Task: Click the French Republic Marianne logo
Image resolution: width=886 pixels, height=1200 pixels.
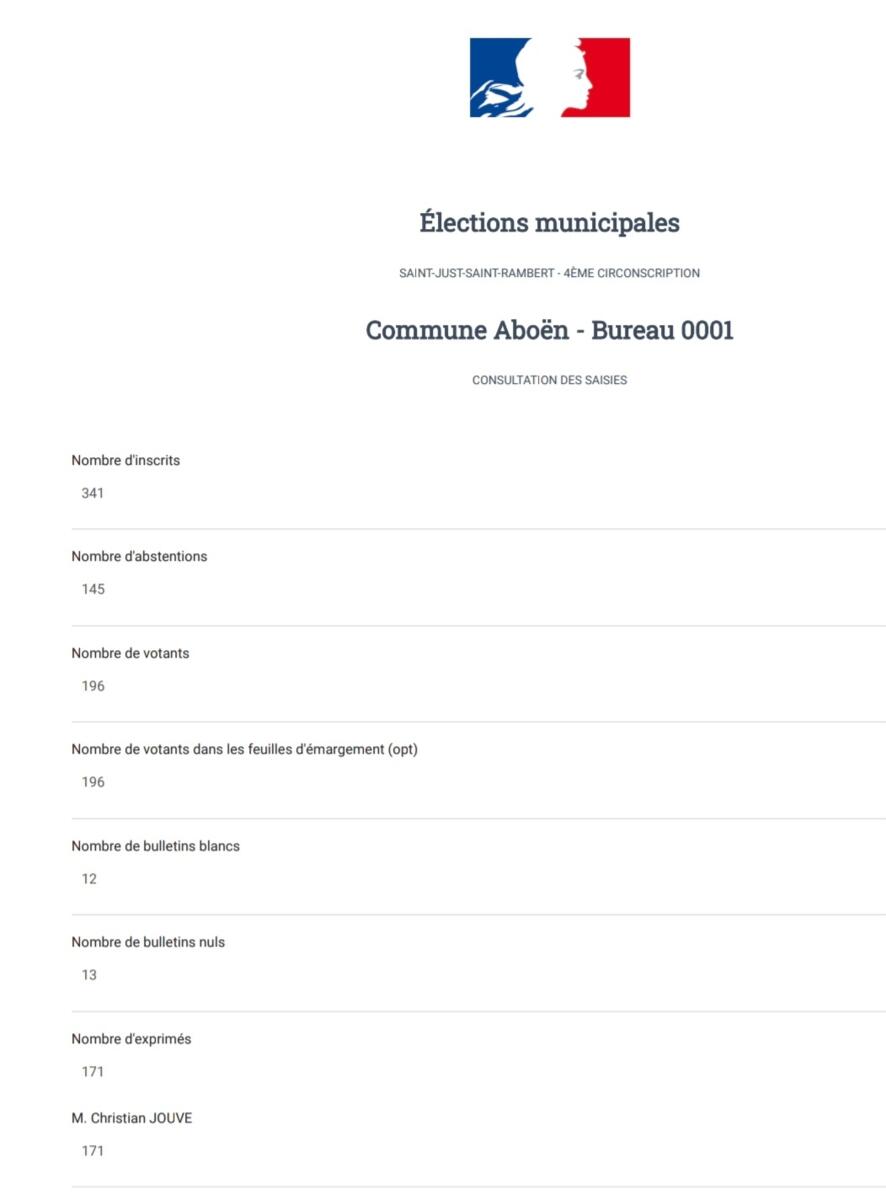Action: click(x=550, y=78)
